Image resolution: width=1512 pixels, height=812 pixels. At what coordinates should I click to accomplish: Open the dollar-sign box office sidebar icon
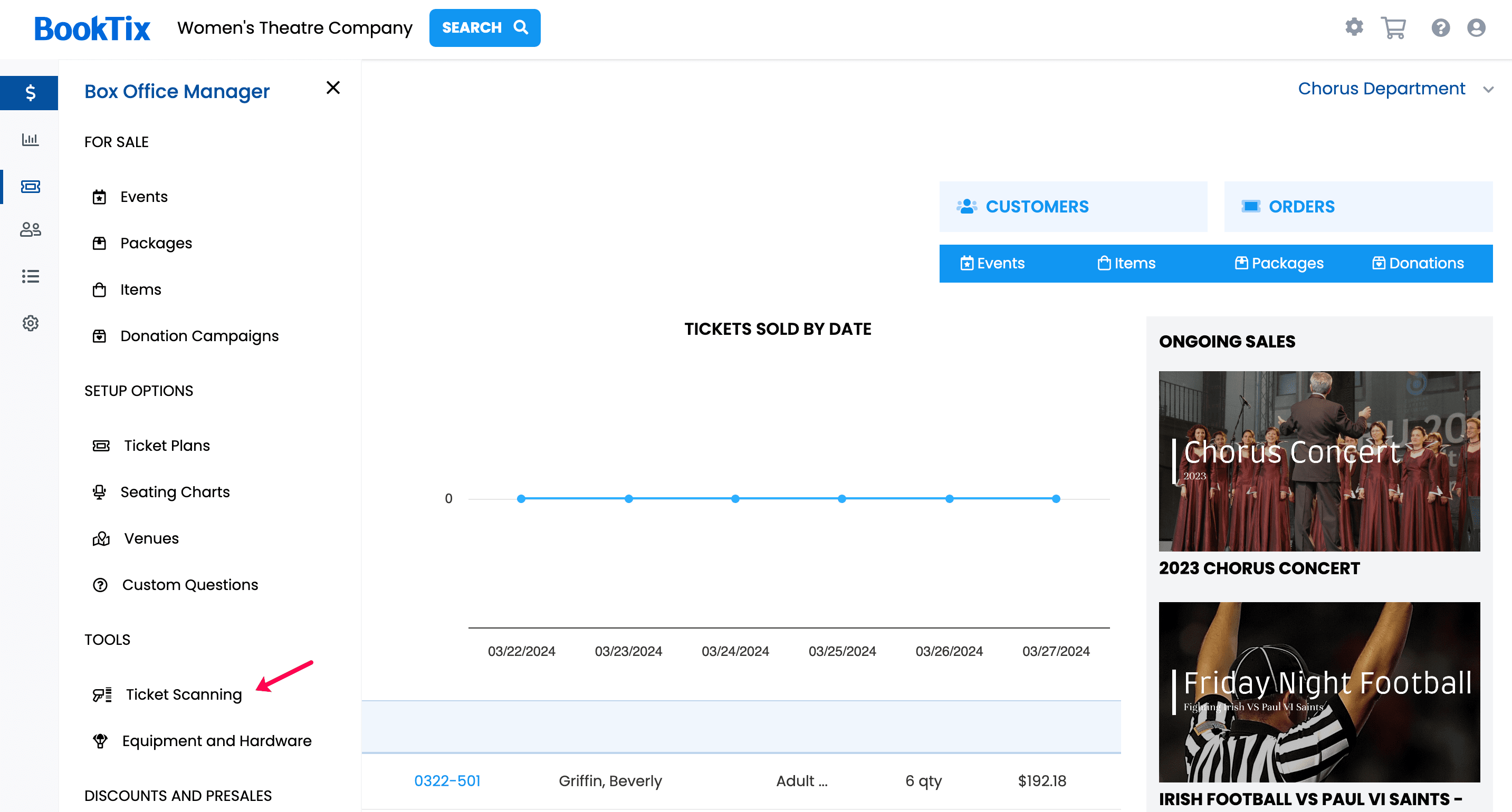point(30,93)
